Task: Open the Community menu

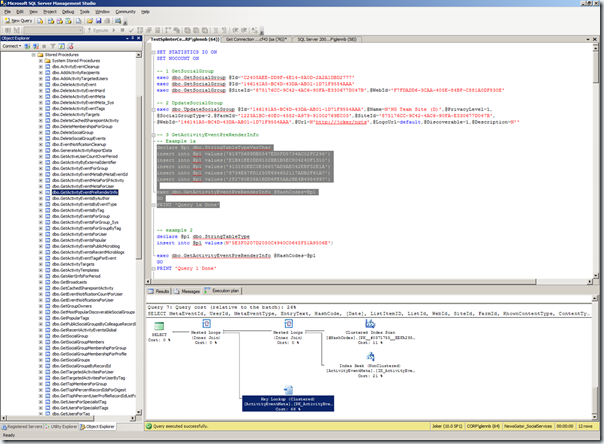Action: 124,11
